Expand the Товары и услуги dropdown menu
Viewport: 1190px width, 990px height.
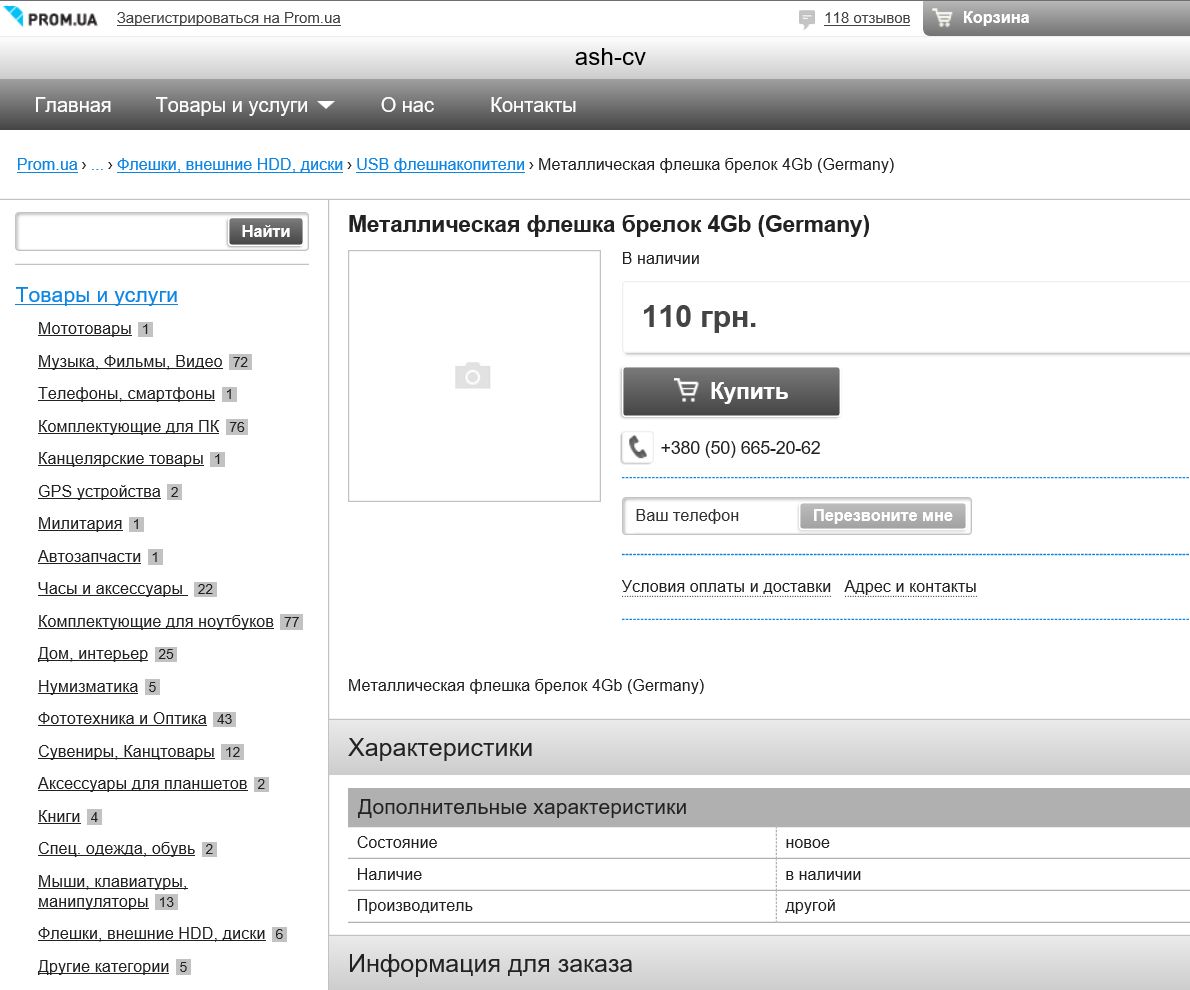[244, 105]
